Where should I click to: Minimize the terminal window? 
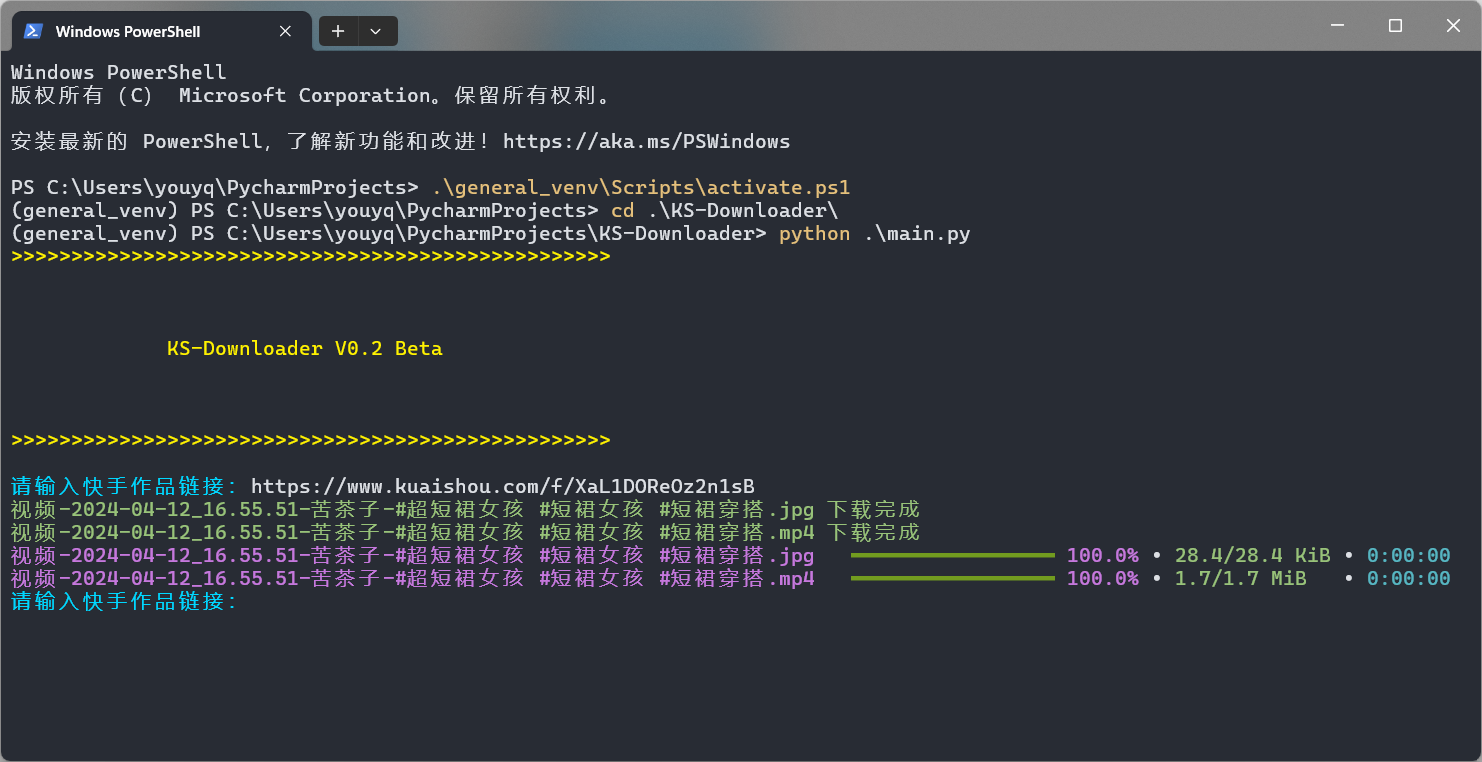tap(1337, 26)
